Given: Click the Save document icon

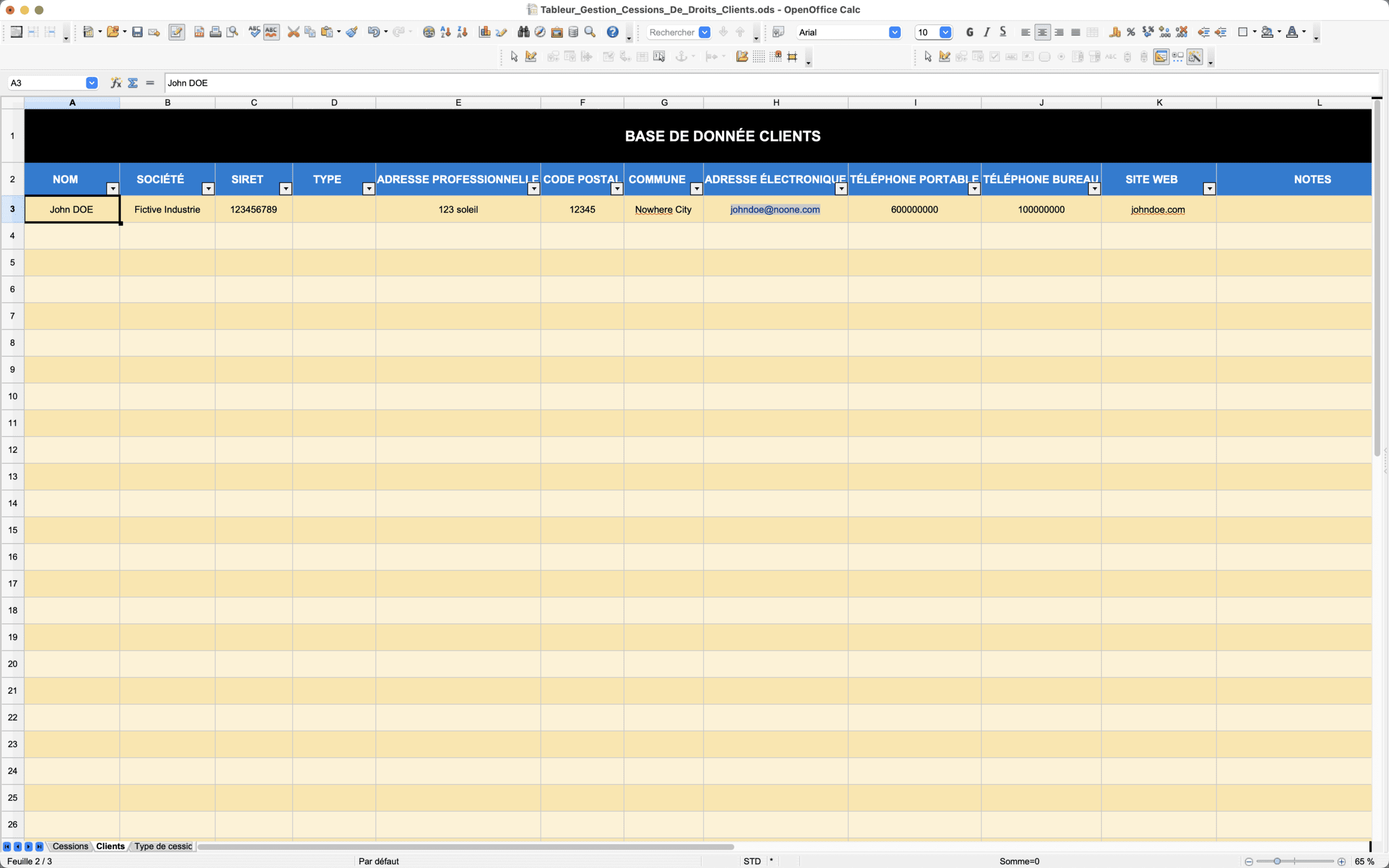Looking at the screenshot, I should [x=137, y=32].
